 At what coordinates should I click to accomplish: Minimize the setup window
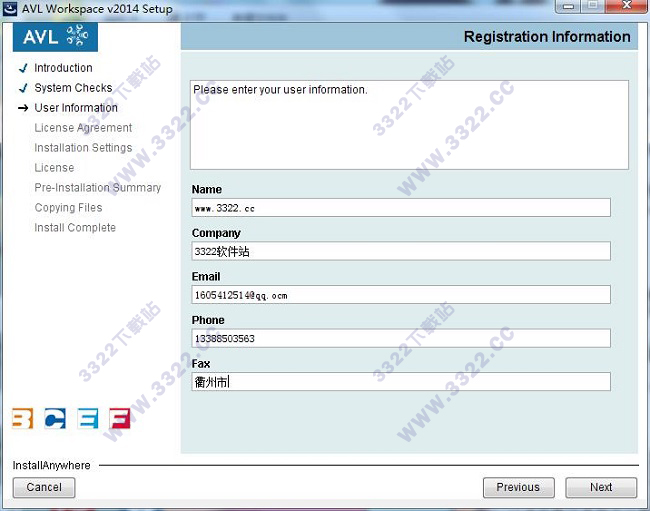[569, 6]
